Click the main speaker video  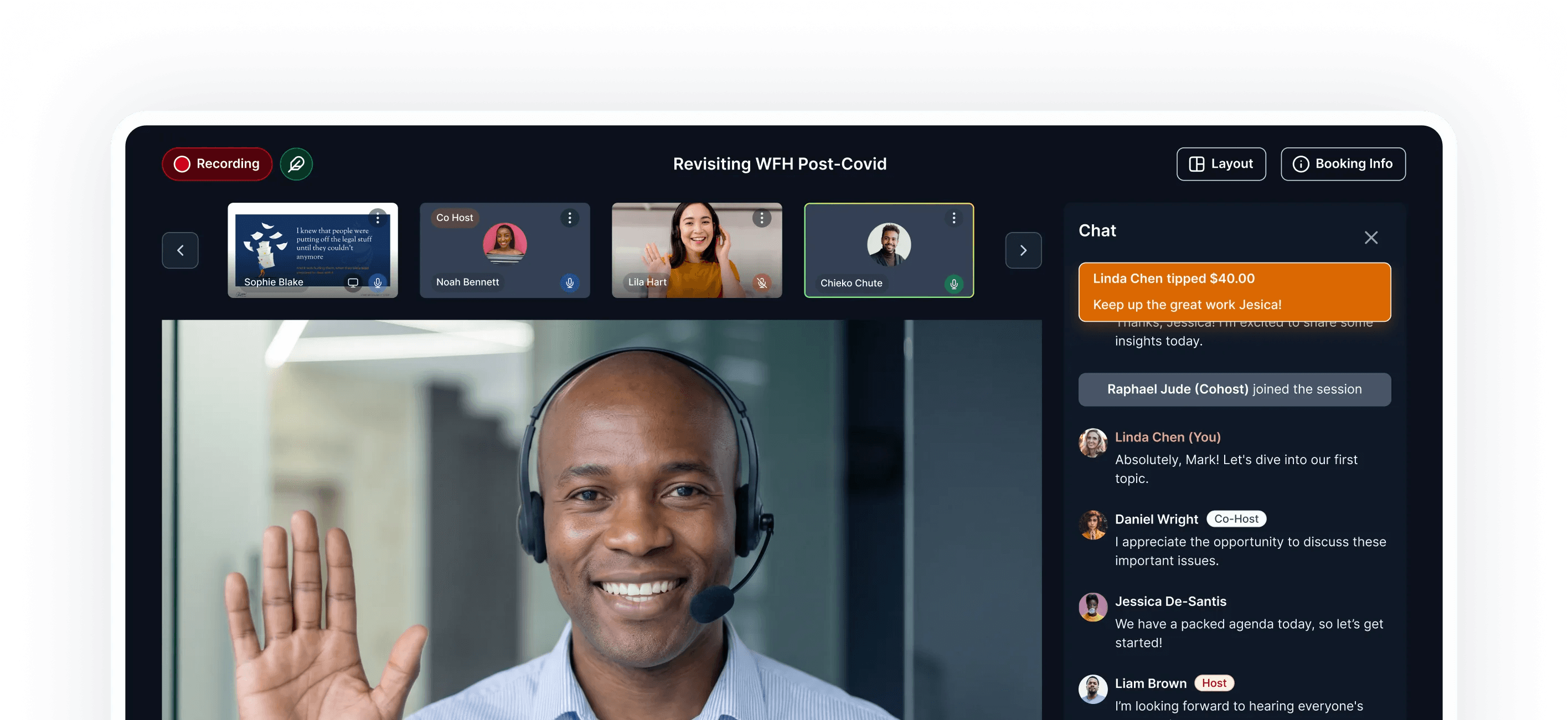[x=601, y=520]
